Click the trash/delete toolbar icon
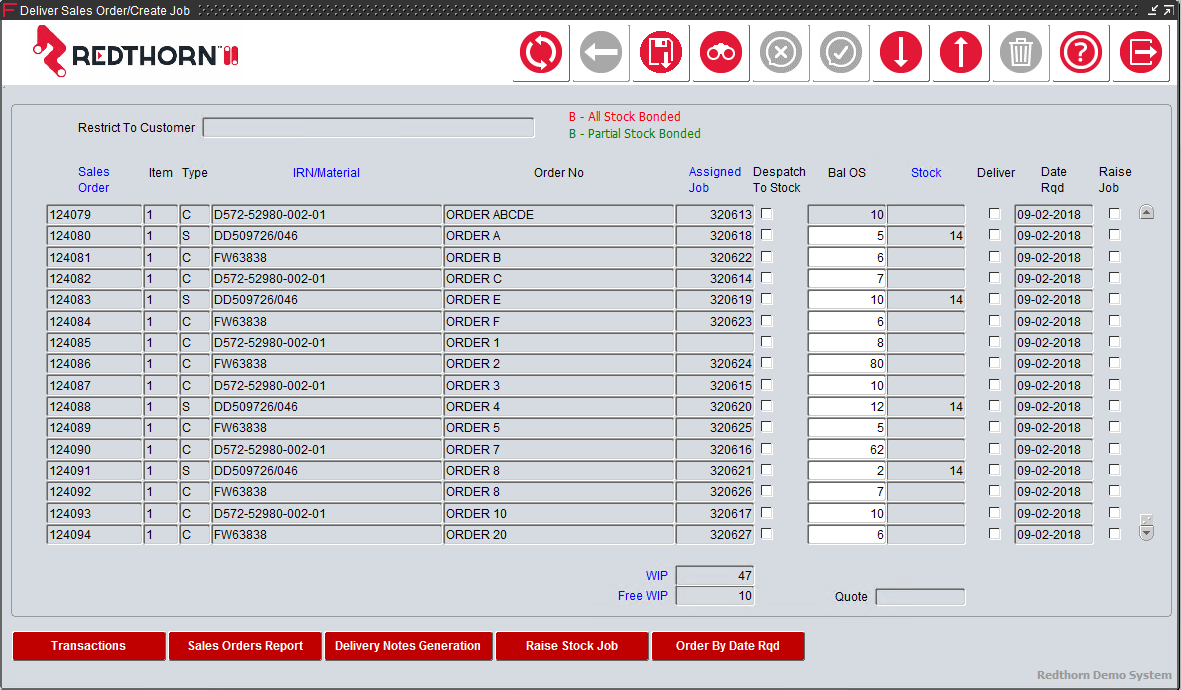 [x=1020, y=52]
